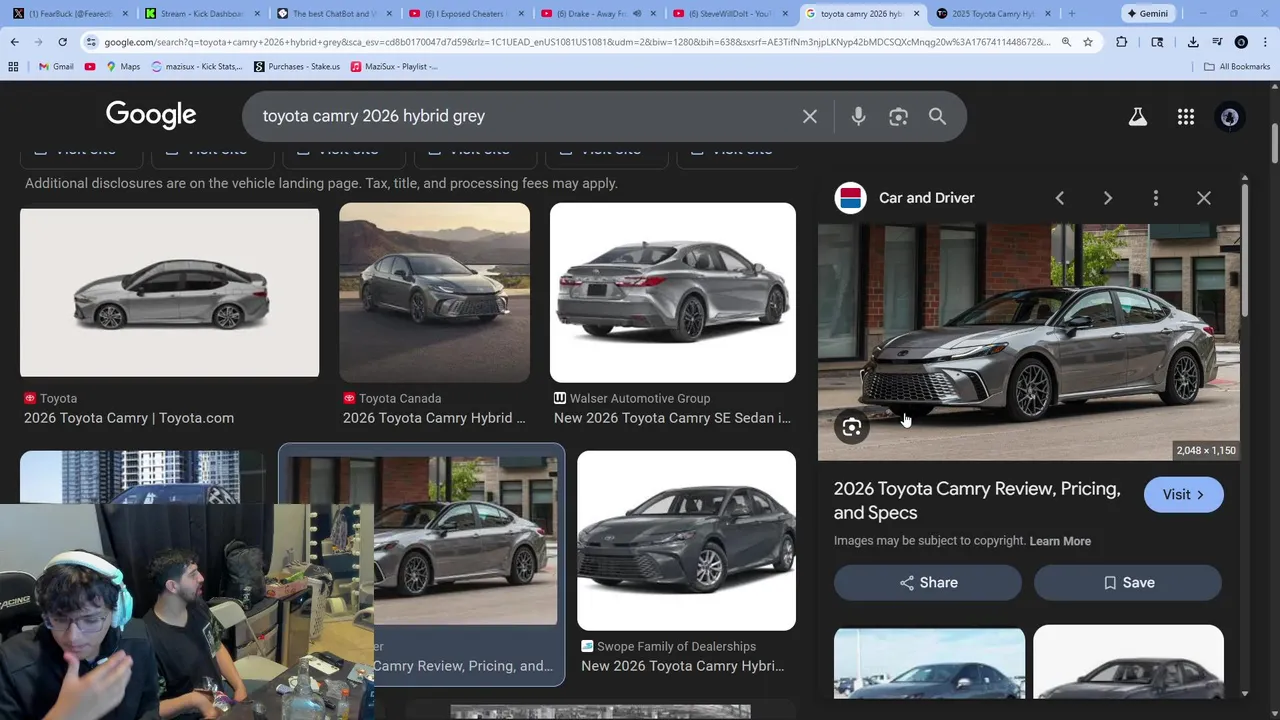1280x720 pixels.
Task: Open Walser Automotive Group Camry thumbnail
Action: click(673, 292)
